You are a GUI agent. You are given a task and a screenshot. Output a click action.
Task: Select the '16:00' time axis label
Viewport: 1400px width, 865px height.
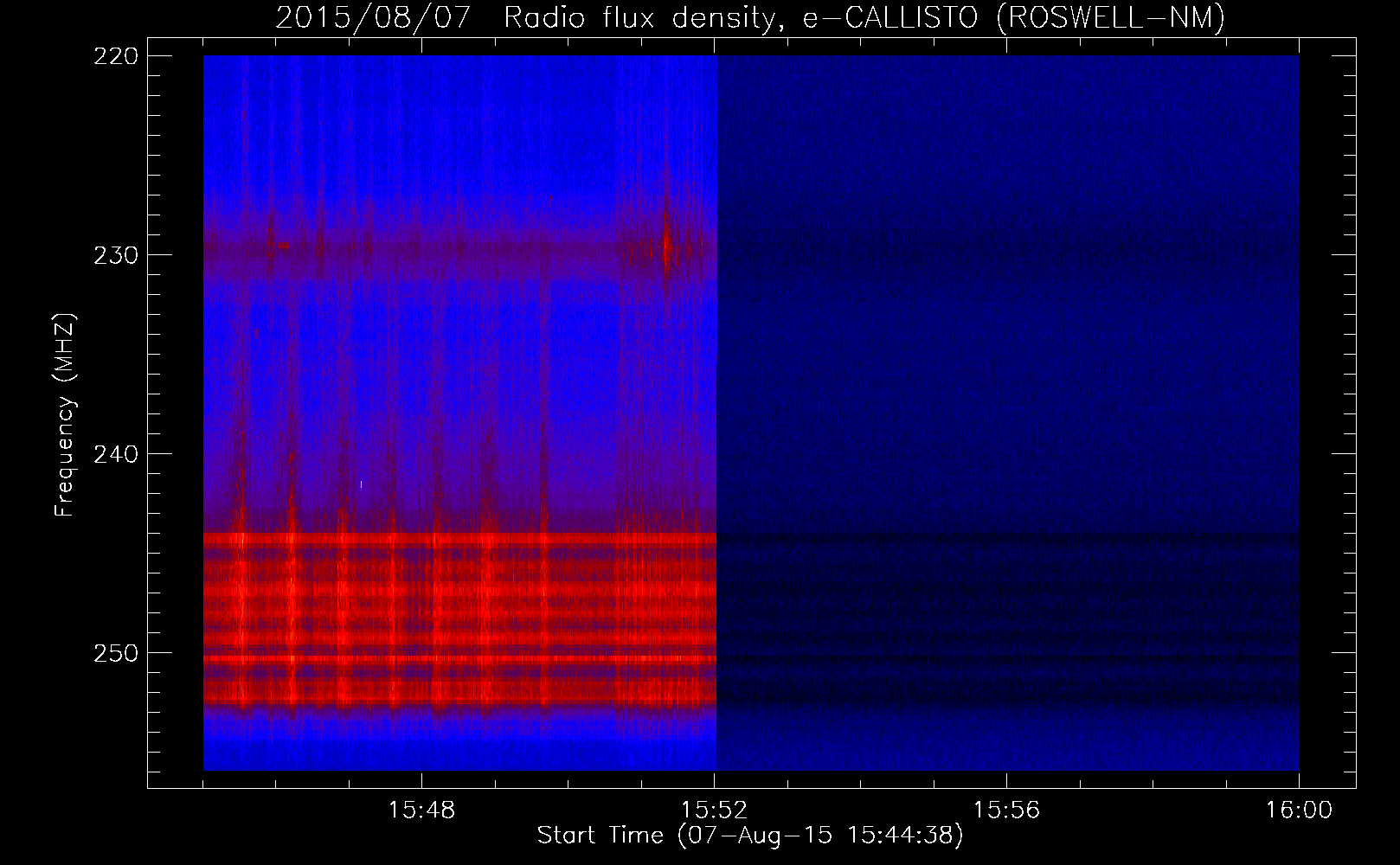[x=1299, y=811]
